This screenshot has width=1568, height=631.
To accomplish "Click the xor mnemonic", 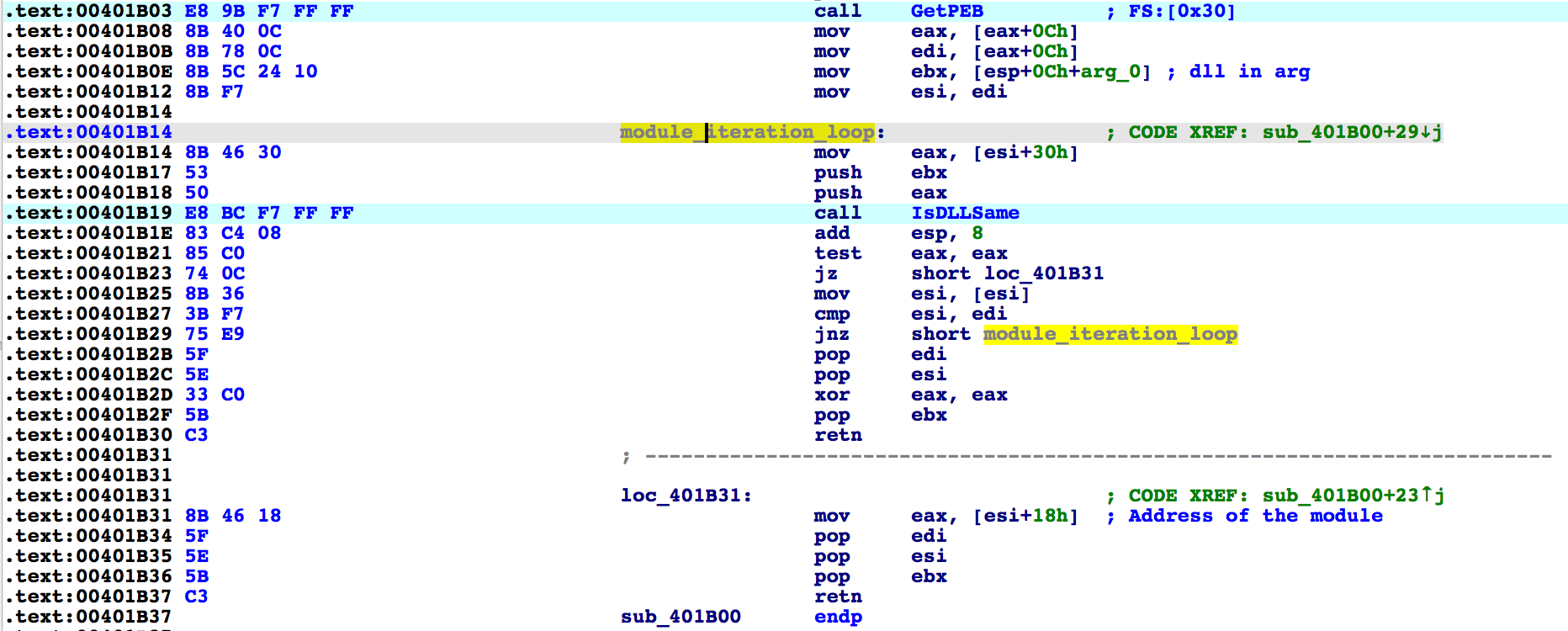I will point(831,395).
